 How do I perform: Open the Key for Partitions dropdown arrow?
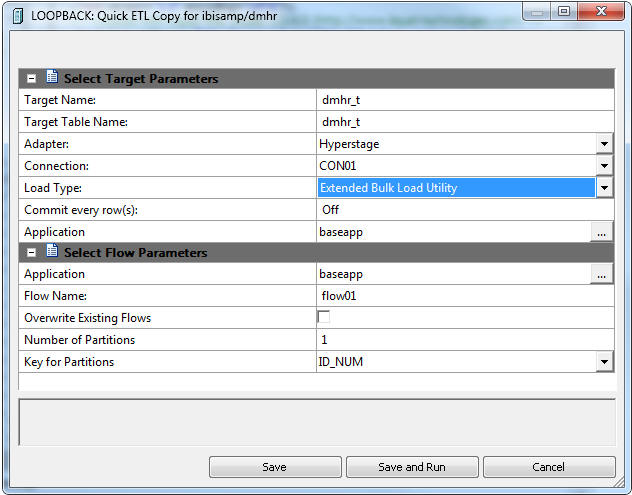pyautogui.click(x=604, y=362)
